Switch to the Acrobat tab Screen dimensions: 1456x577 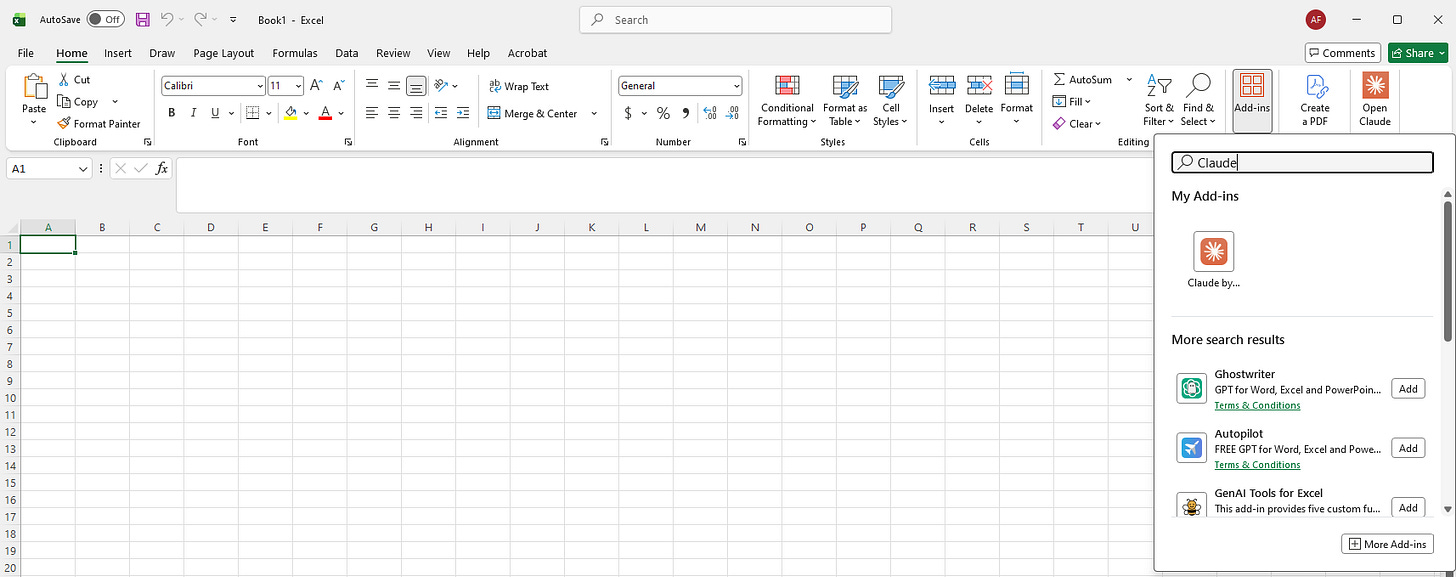pos(527,53)
